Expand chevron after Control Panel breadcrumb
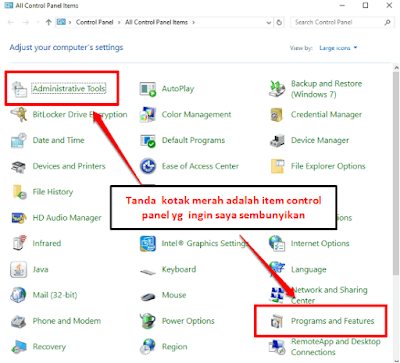 [x=119, y=22]
